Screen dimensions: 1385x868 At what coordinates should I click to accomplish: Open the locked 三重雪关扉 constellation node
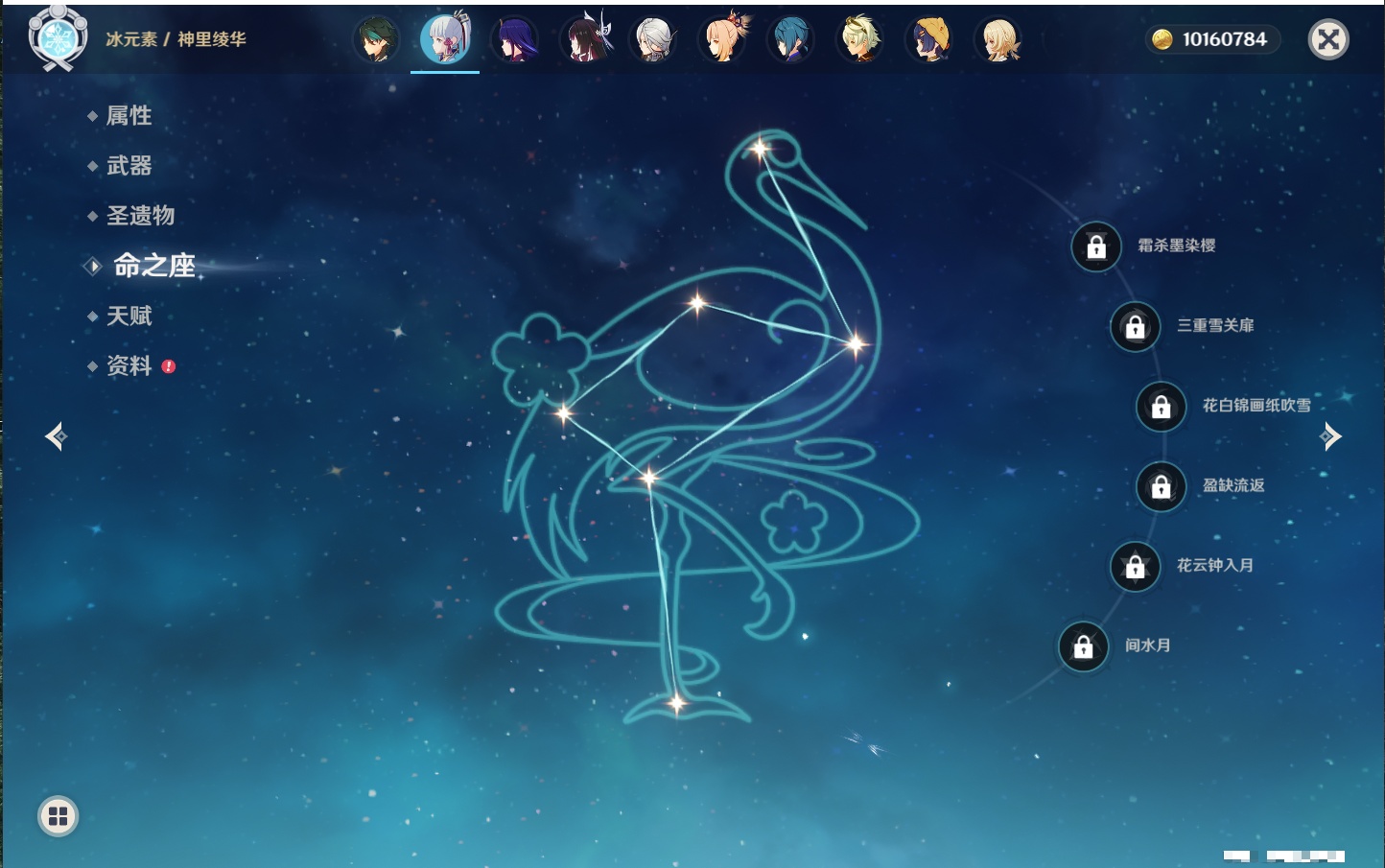(x=1136, y=327)
